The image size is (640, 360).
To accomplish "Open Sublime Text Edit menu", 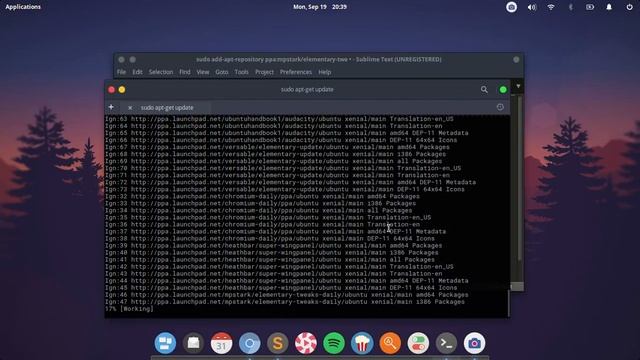I will coord(137,72).
